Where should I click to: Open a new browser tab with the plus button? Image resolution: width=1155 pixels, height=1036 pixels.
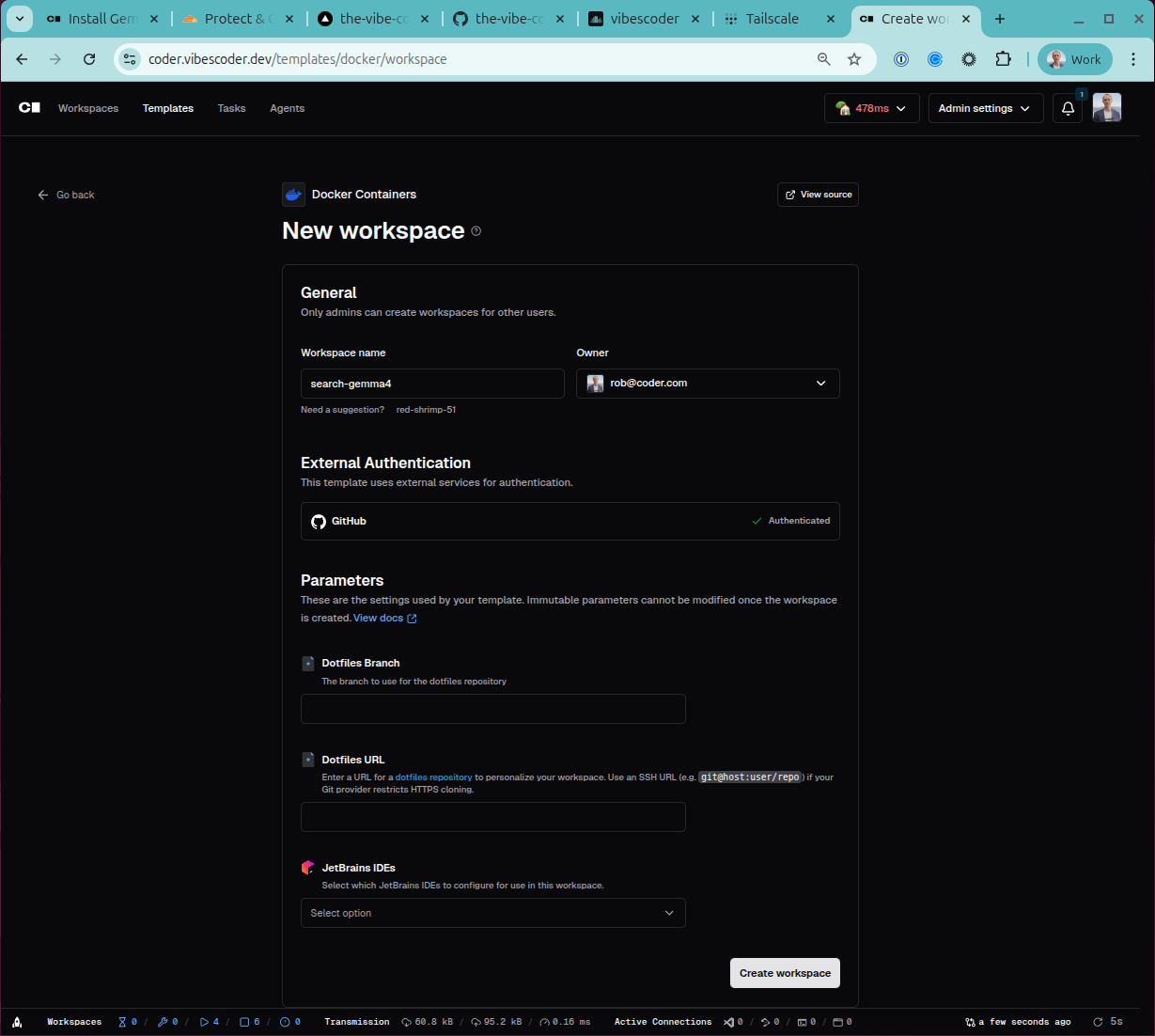coord(1000,19)
